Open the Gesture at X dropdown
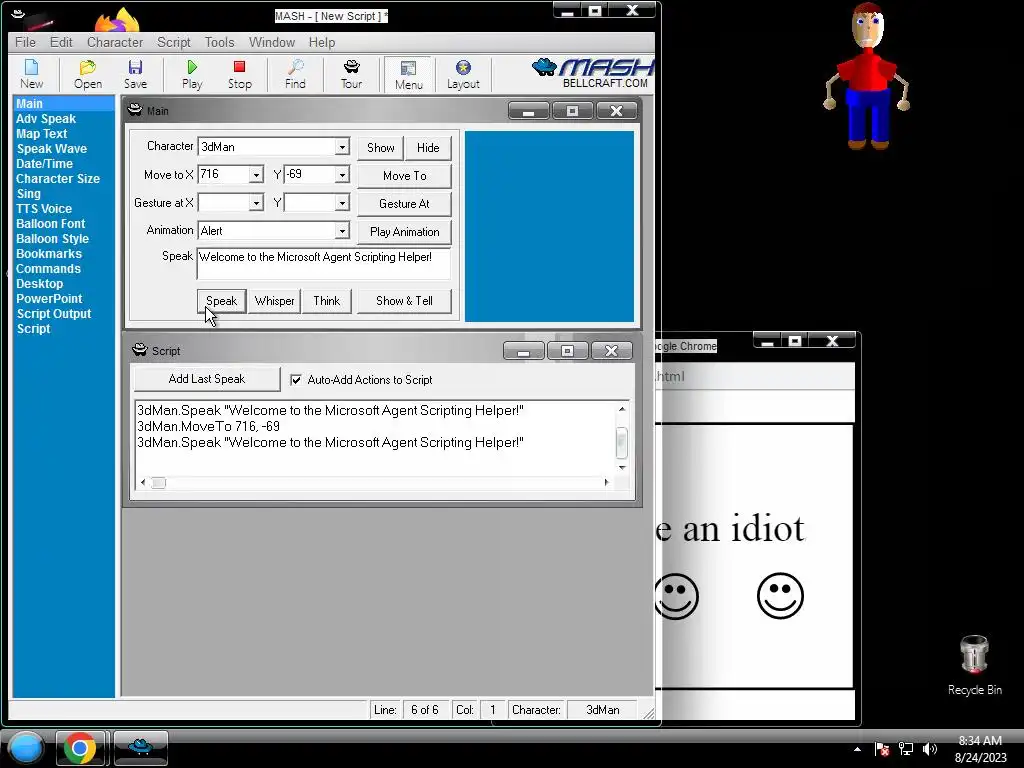This screenshot has height=768, width=1024. tap(256, 203)
